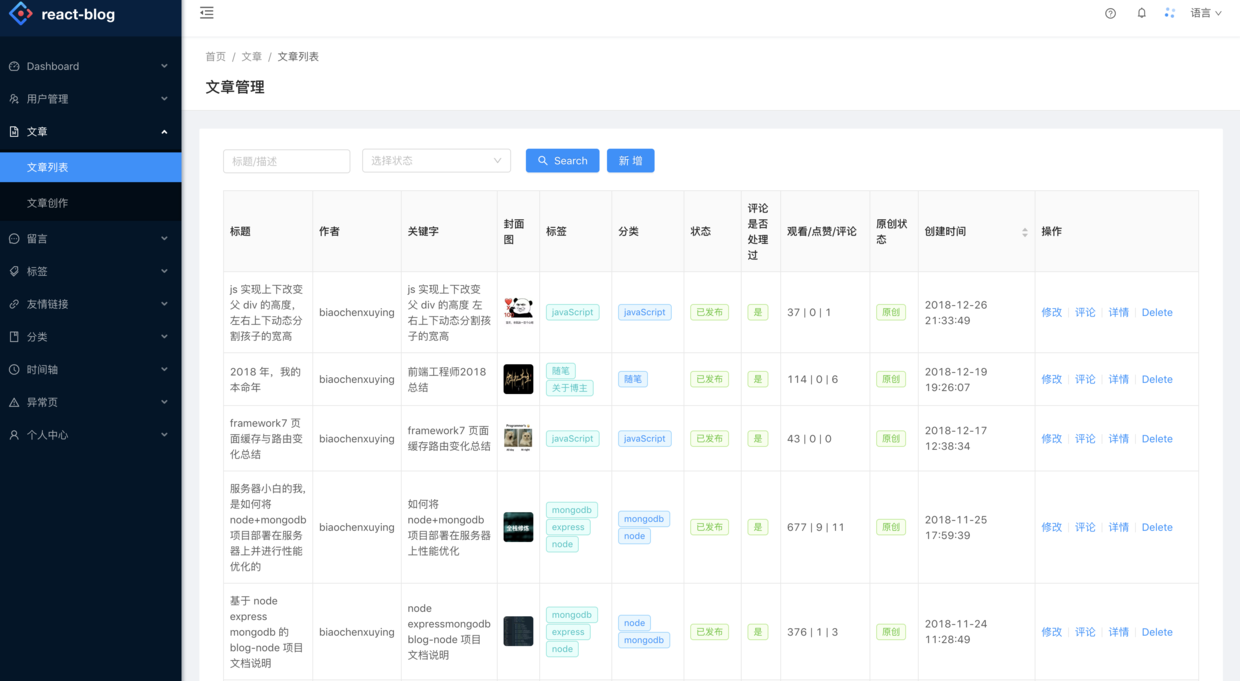This screenshot has height=681, width=1240.
Task: Click Delete for the 2018-12-26 article
Action: (1156, 313)
